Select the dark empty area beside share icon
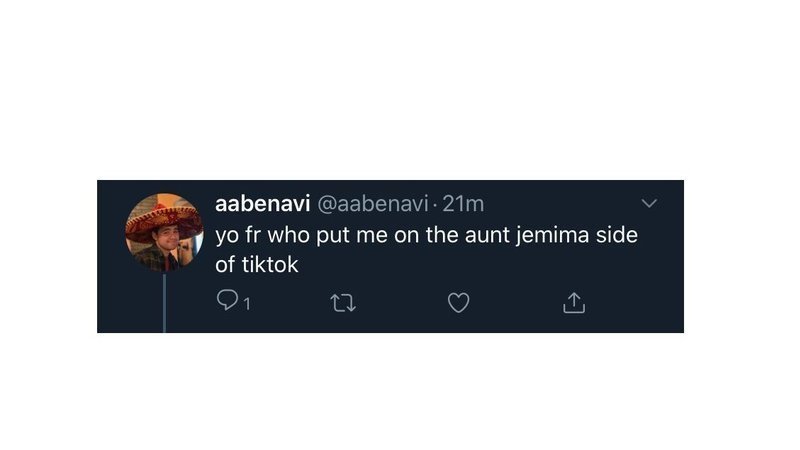This screenshot has width=800, height=450. (x=633, y=303)
